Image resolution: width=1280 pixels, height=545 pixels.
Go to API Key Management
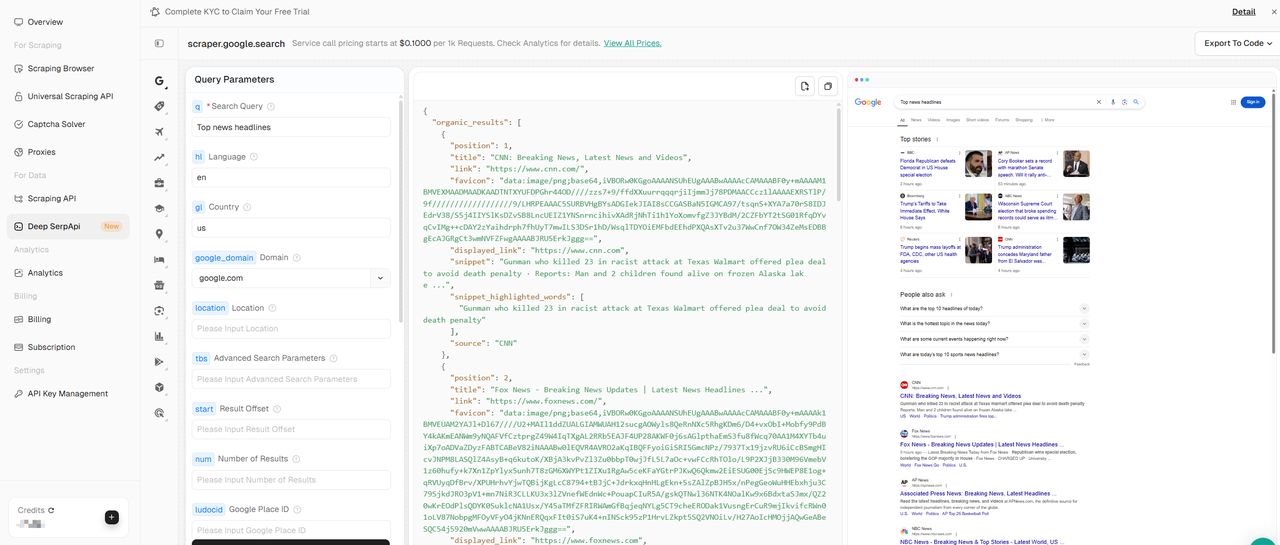(67, 394)
